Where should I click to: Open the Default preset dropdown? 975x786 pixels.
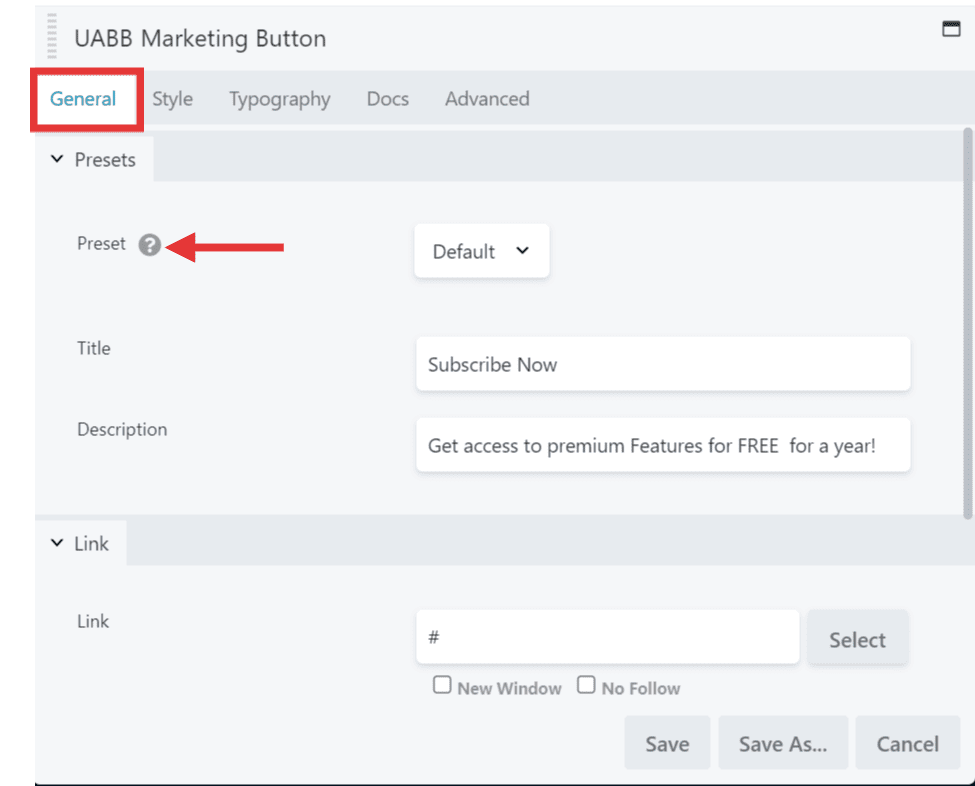(x=481, y=251)
